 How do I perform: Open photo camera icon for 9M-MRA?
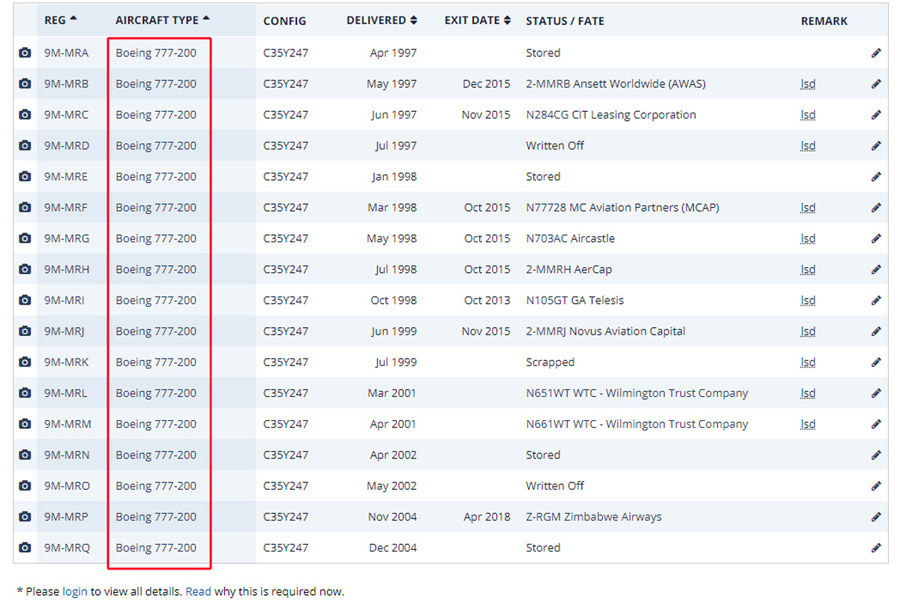coord(25,53)
